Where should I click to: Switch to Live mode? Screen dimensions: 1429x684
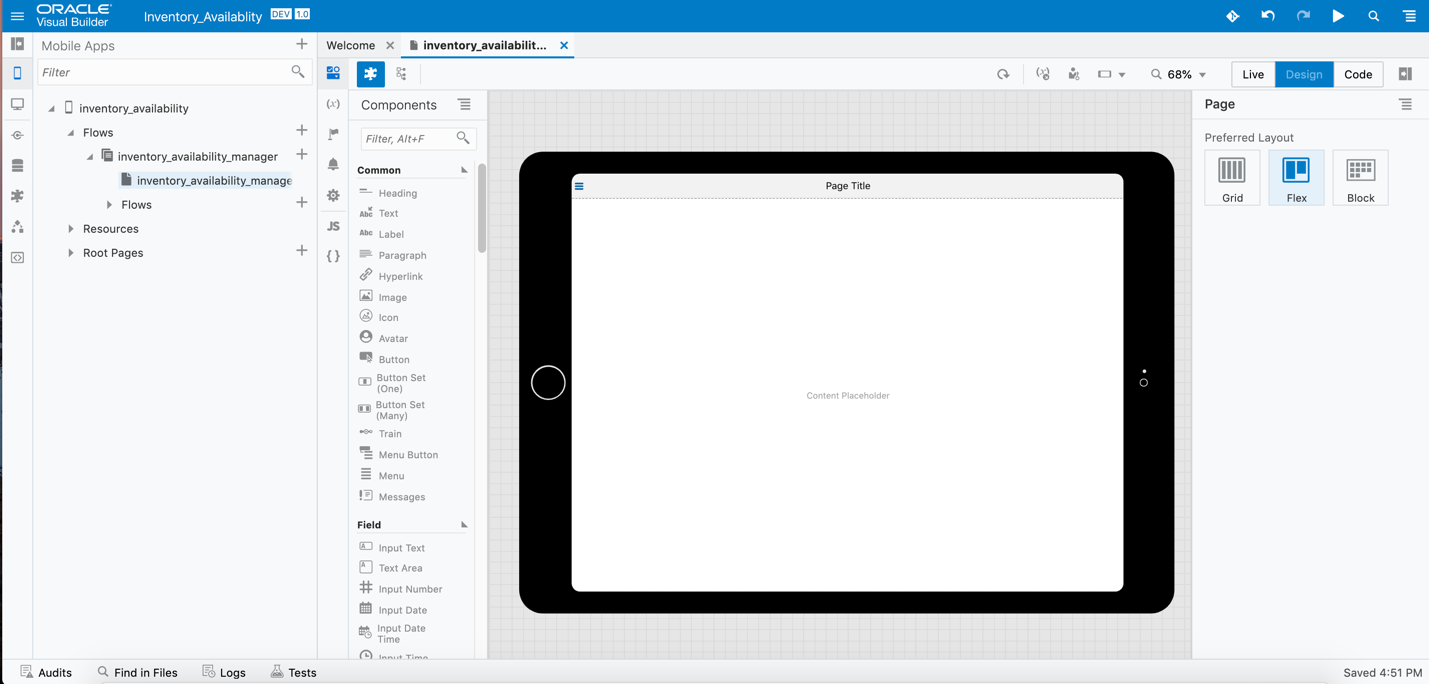[x=1253, y=74]
